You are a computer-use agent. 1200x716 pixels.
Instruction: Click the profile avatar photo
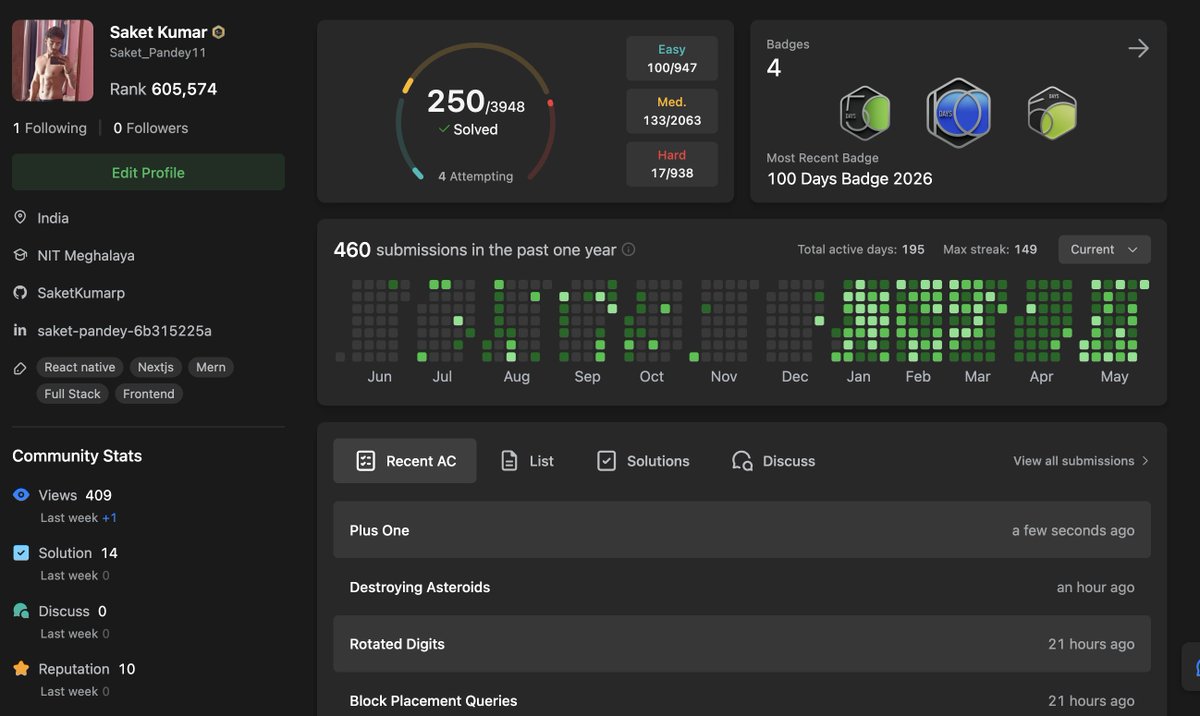coord(53,60)
